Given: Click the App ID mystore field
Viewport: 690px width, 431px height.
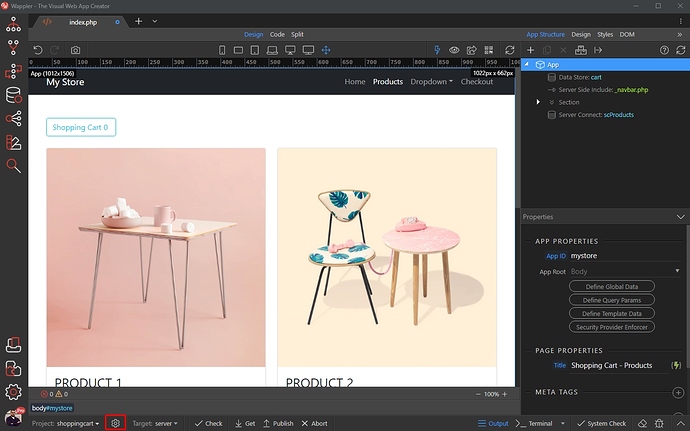Looking at the screenshot, I should pyautogui.click(x=625, y=256).
